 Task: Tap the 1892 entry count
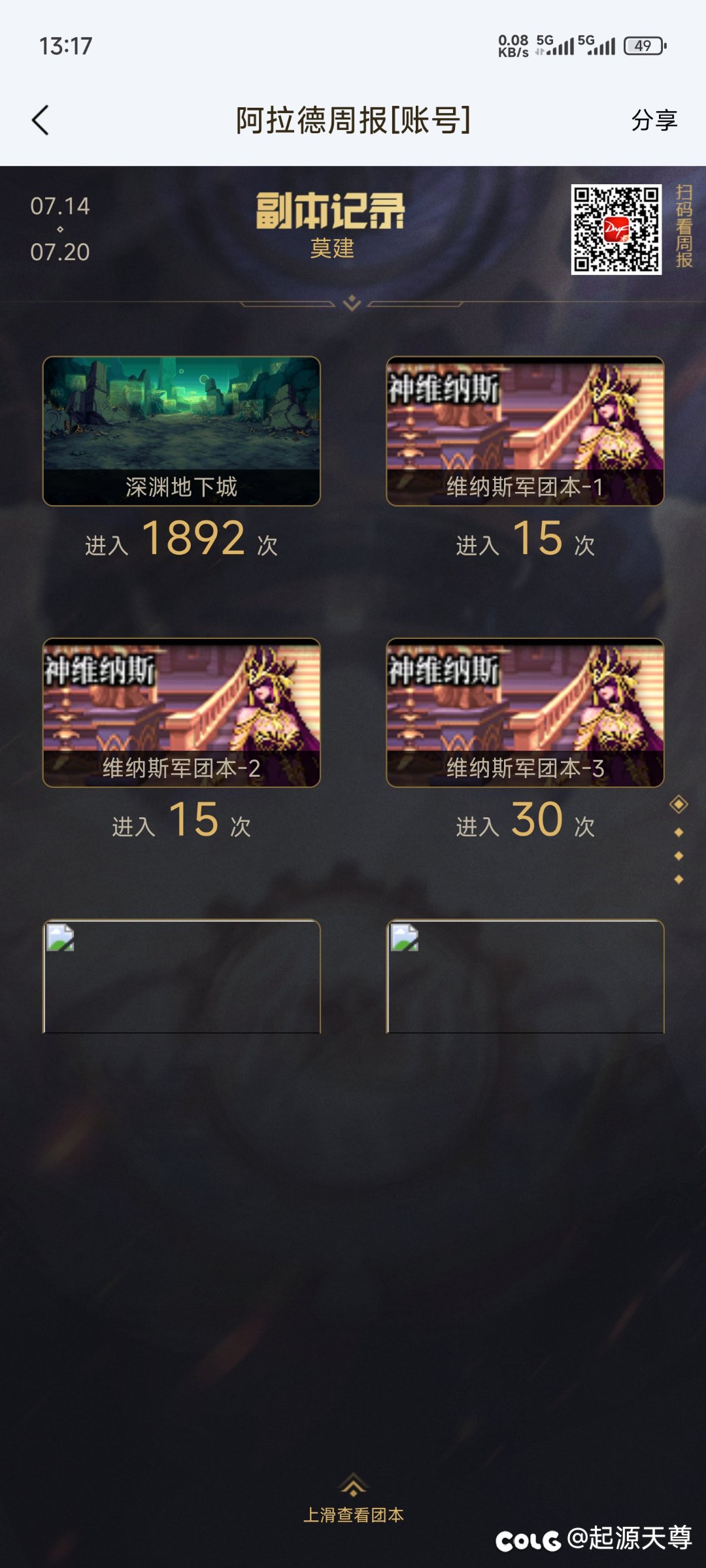(193, 538)
